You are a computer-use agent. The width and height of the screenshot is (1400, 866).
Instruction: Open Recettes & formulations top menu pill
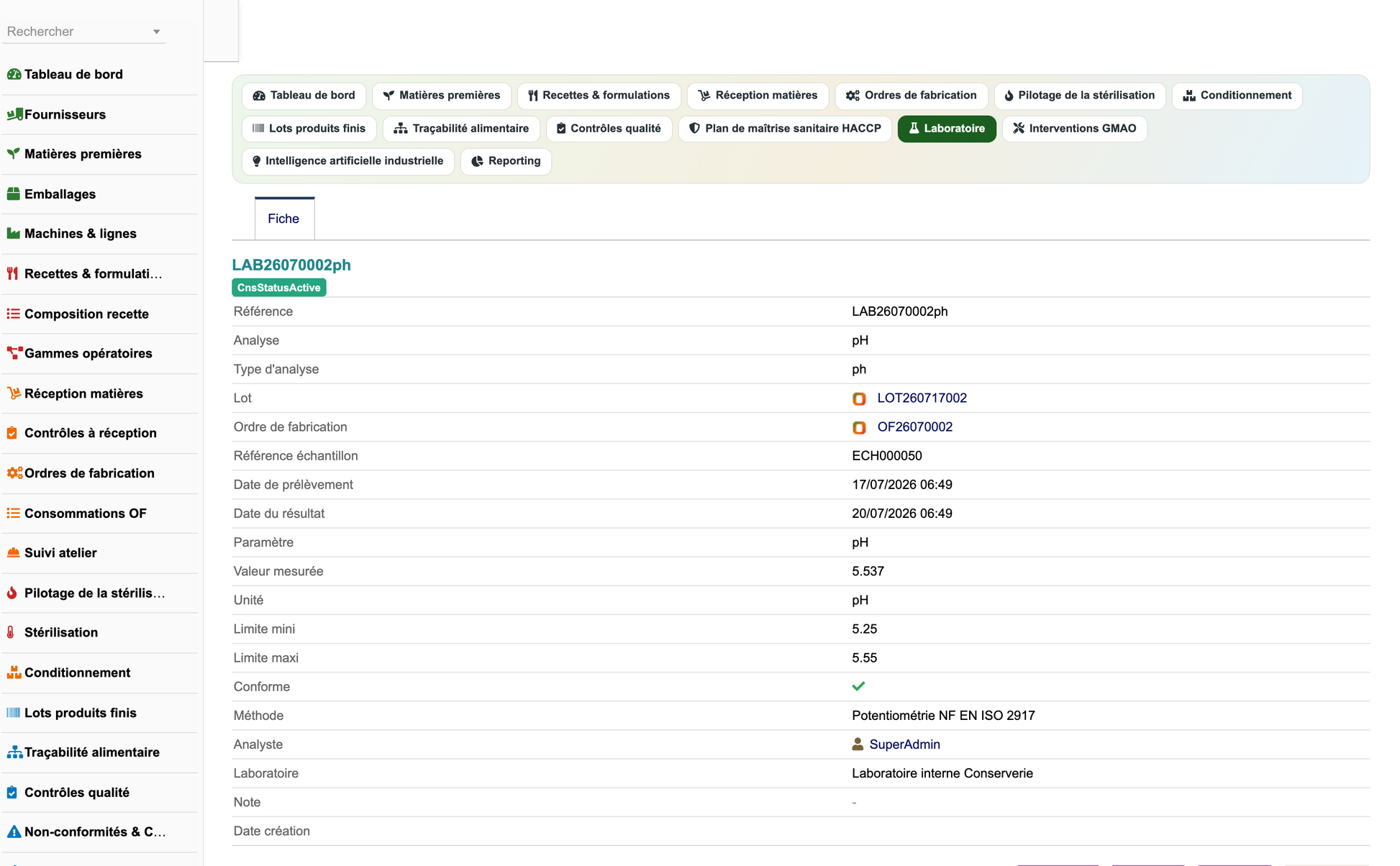pos(599,96)
